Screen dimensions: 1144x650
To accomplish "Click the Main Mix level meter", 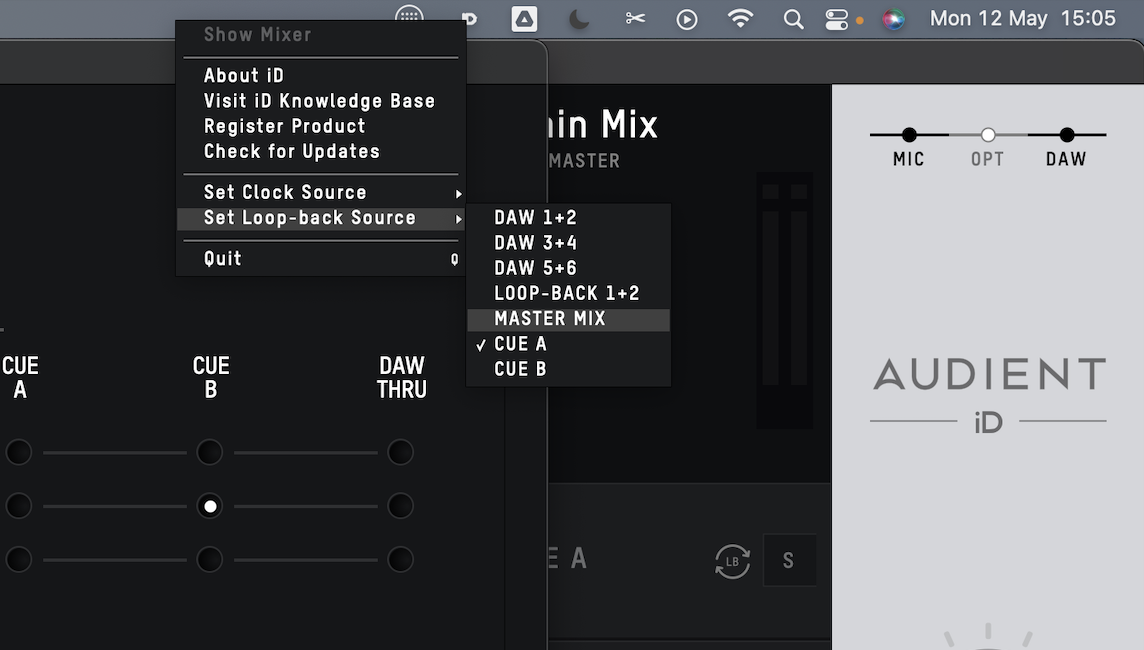I will (785, 301).
